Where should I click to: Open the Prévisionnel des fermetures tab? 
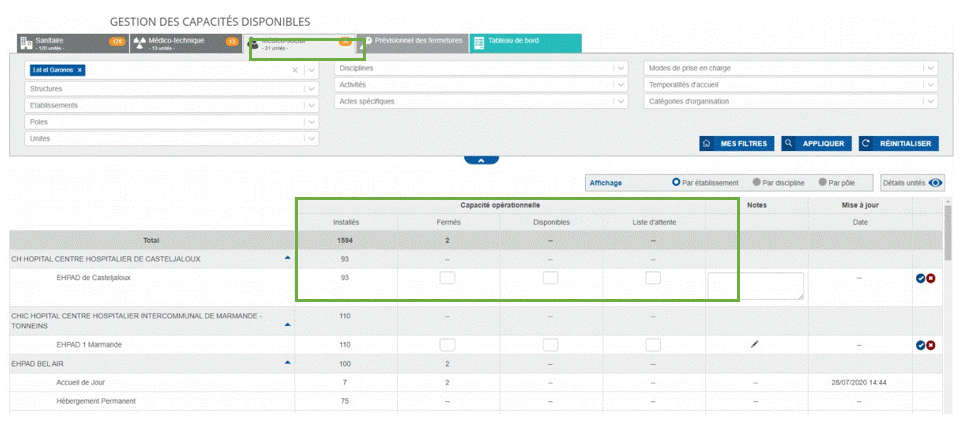pyautogui.click(x=413, y=43)
